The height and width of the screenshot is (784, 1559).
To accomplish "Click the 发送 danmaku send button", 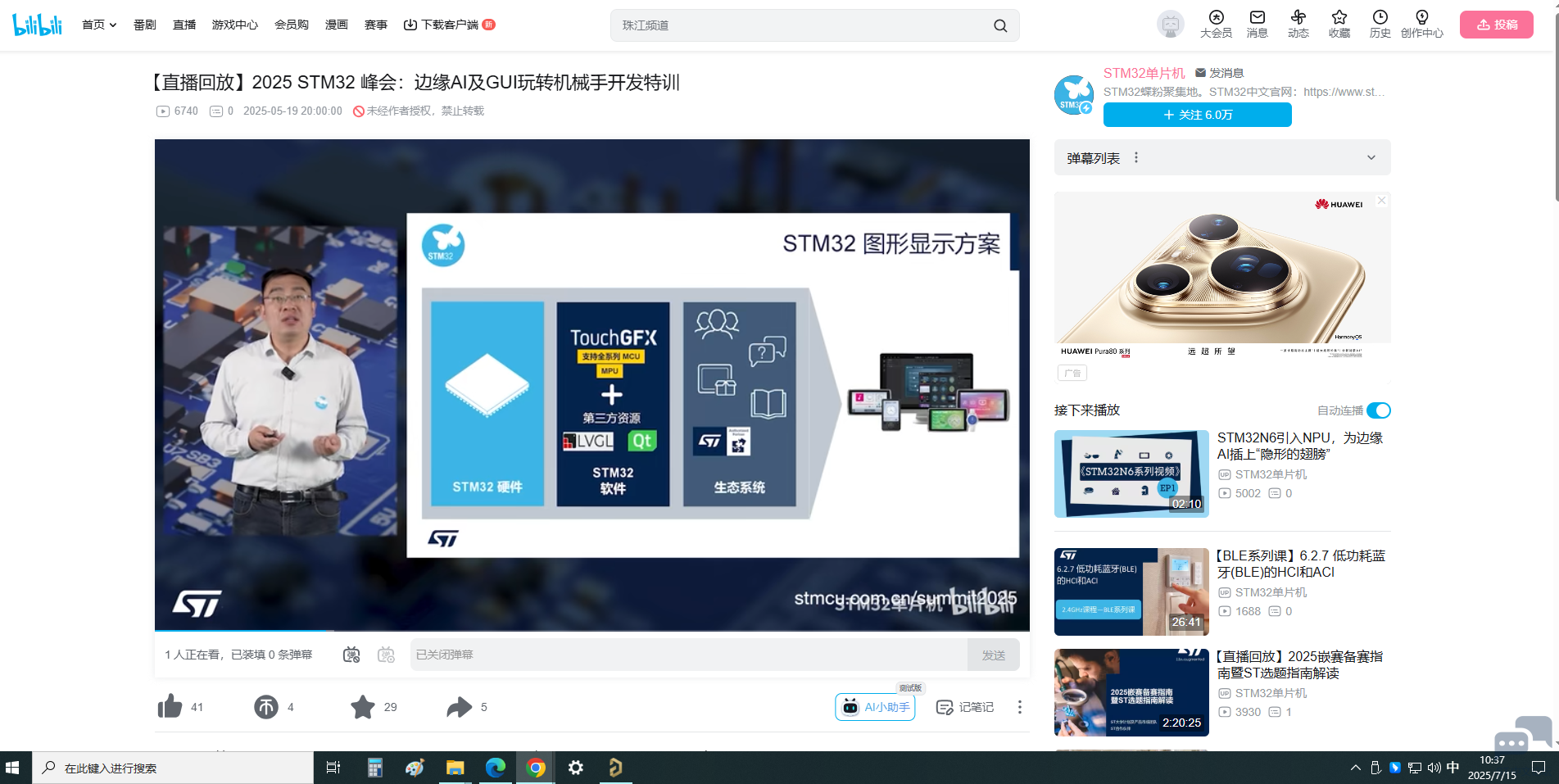I will [993, 655].
